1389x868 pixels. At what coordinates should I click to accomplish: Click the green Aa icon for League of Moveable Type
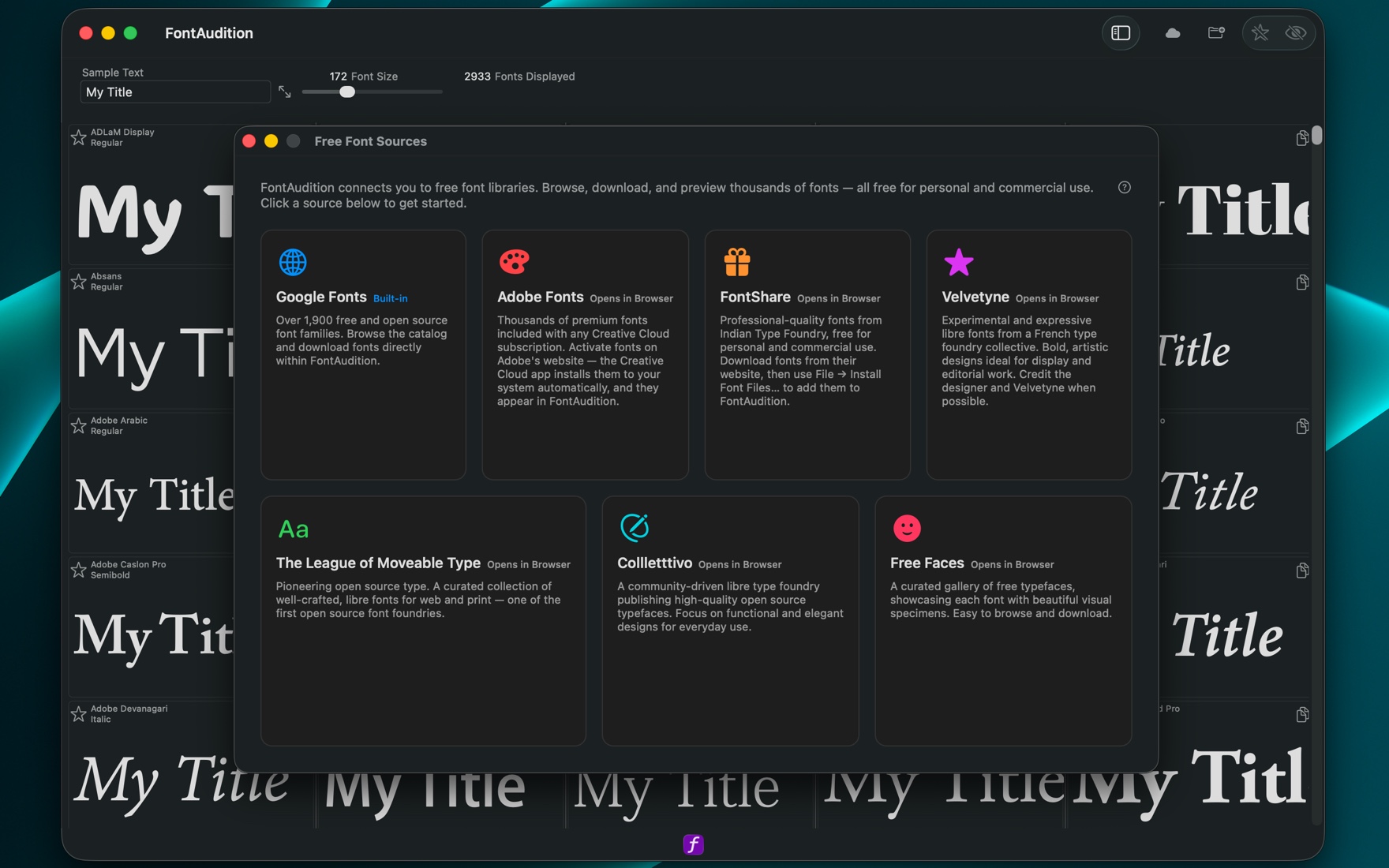[x=294, y=529]
